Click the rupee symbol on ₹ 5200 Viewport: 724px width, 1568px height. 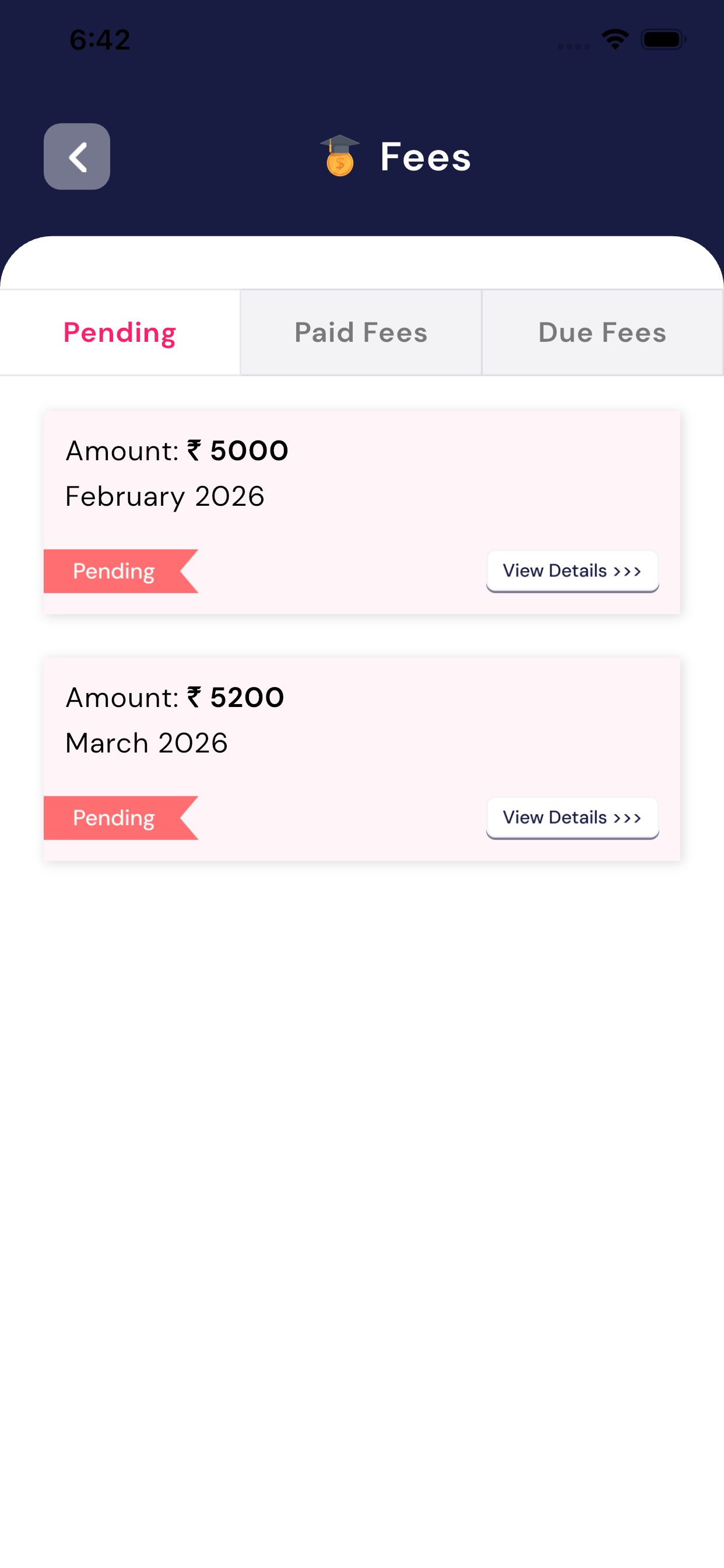pyautogui.click(x=194, y=697)
